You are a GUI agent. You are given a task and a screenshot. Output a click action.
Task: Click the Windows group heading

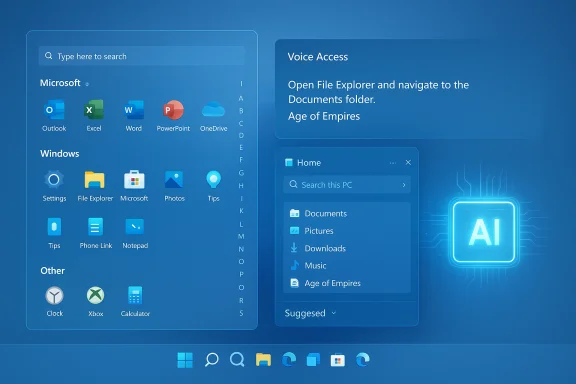point(60,154)
